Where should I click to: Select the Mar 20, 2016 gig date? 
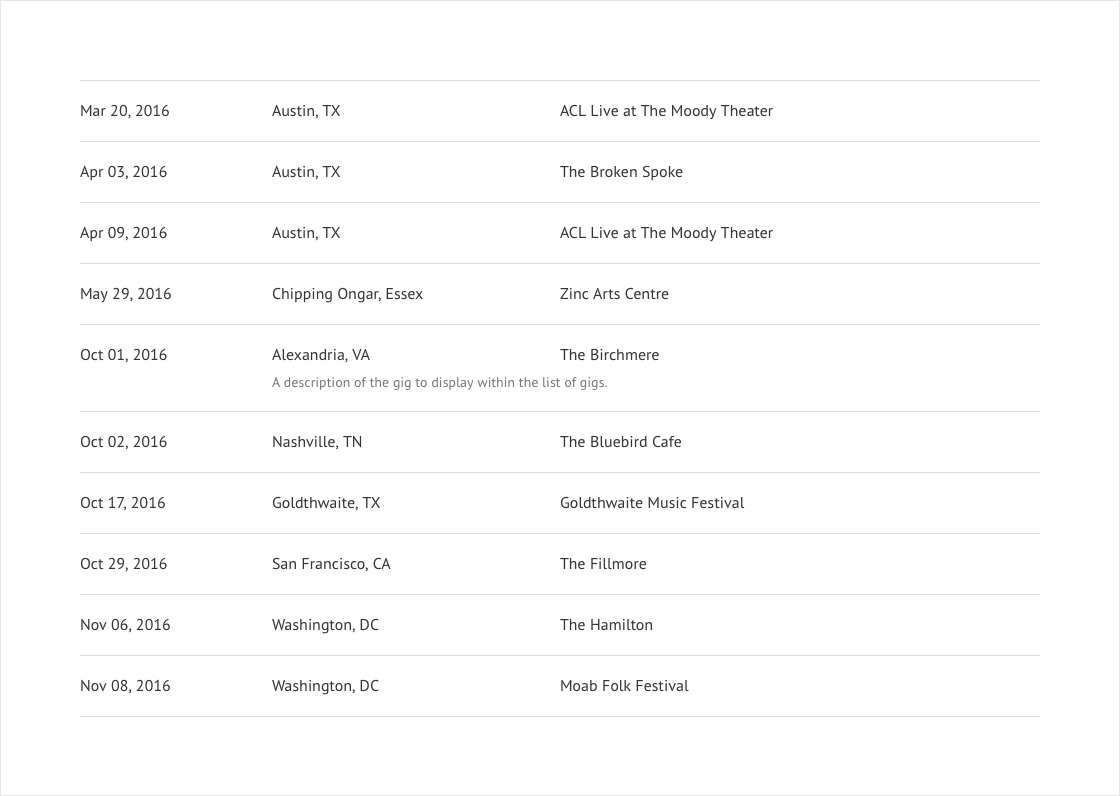click(x=125, y=111)
